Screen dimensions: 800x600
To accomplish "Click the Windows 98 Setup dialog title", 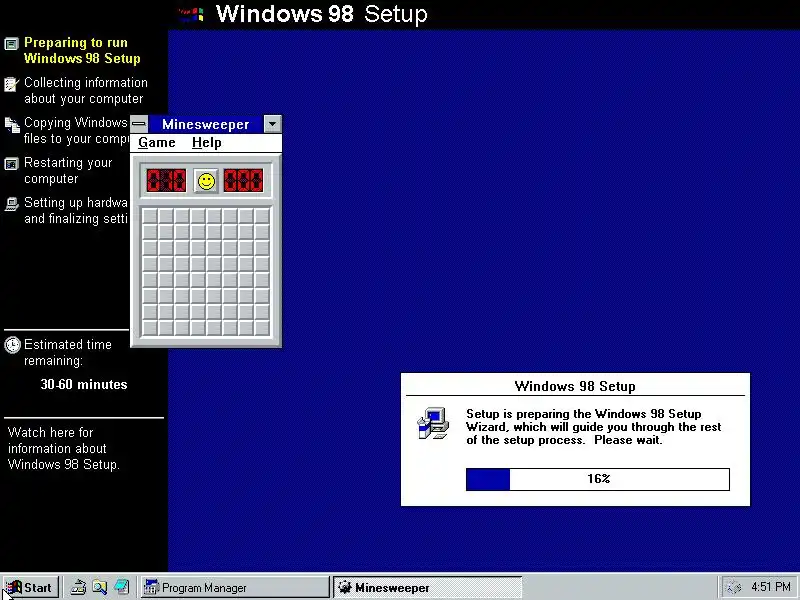I will 575,386.
